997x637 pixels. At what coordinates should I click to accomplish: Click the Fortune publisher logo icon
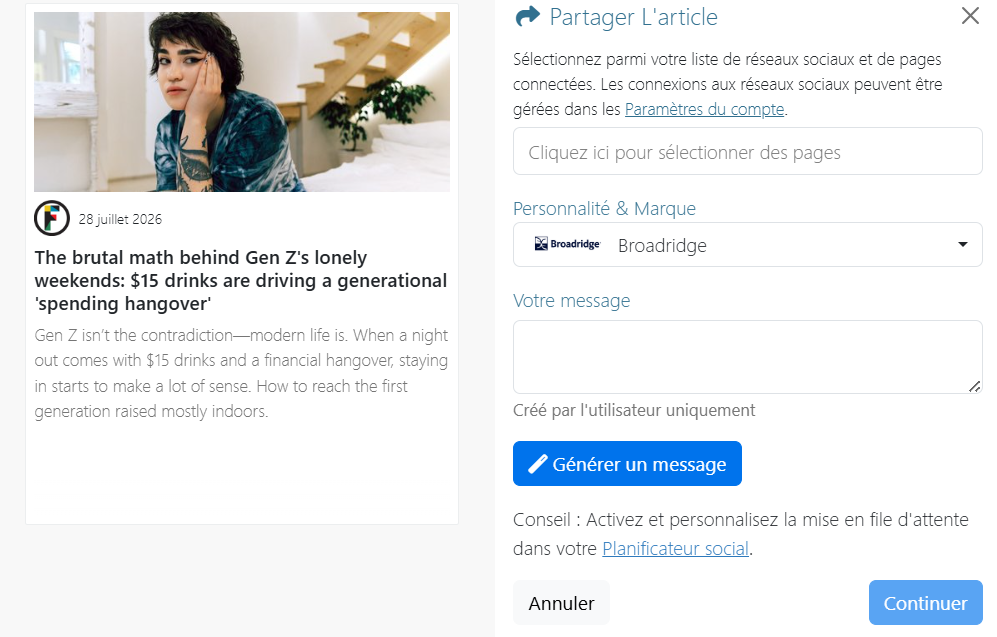pyautogui.click(x=52, y=218)
